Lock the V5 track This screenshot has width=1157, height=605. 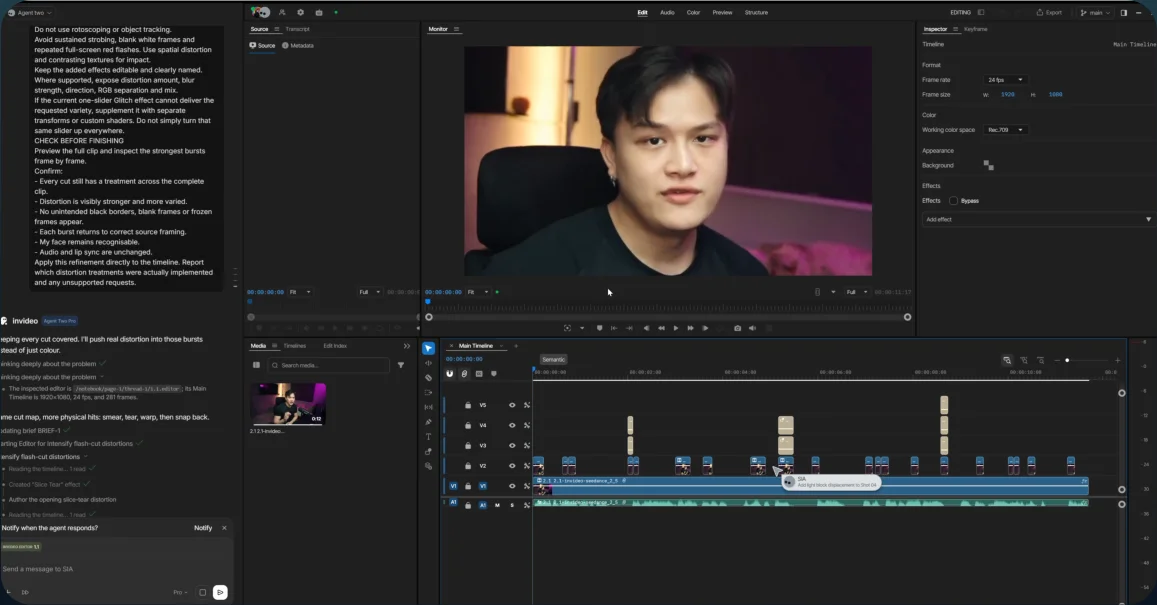[x=468, y=405]
